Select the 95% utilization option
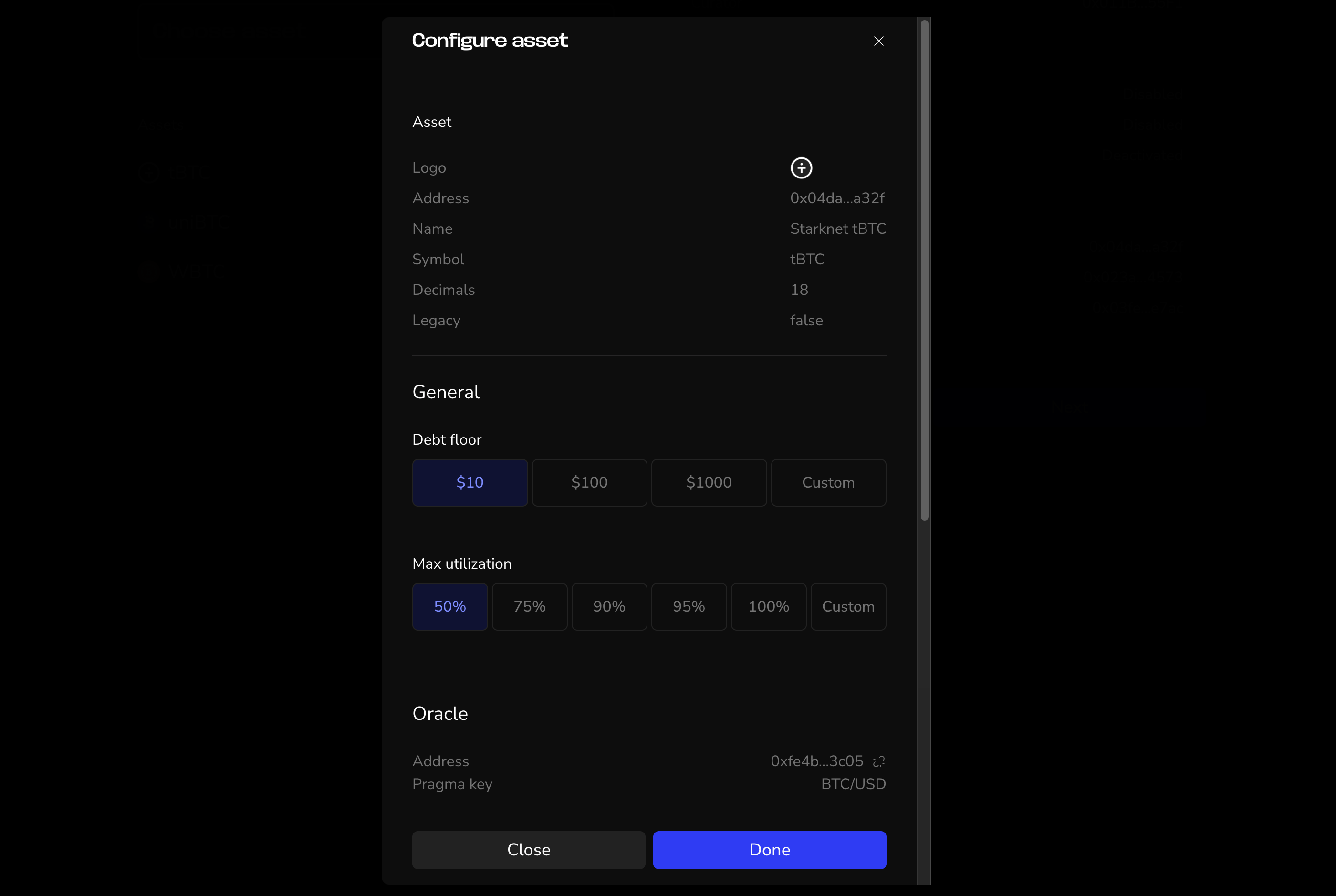This screenshot has width=1336, height=896. [x=689, y=606]
